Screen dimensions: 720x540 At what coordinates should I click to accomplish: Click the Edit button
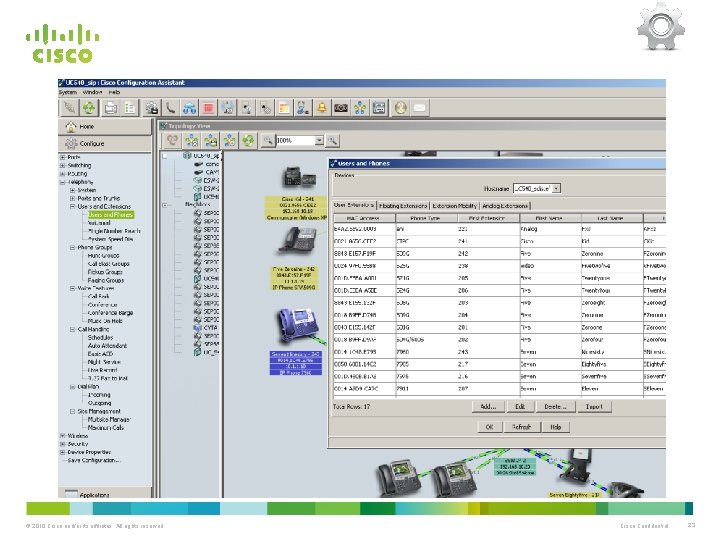click(520, 407)
